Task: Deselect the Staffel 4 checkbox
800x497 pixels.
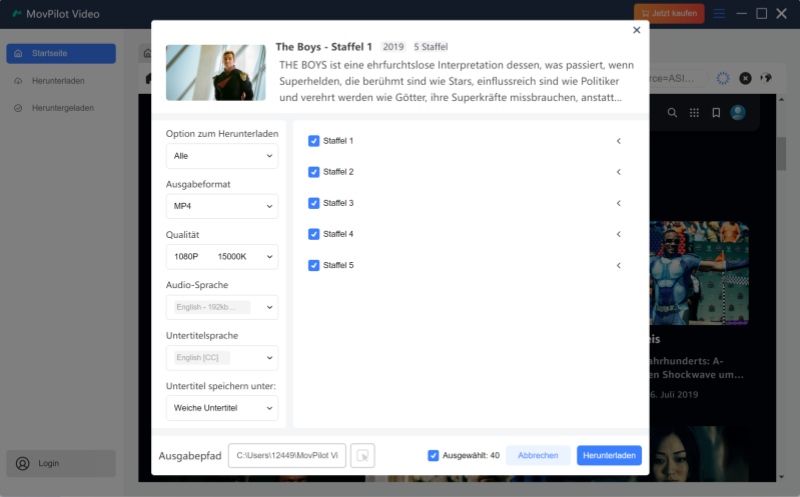Action: click(x=314, y=234)
